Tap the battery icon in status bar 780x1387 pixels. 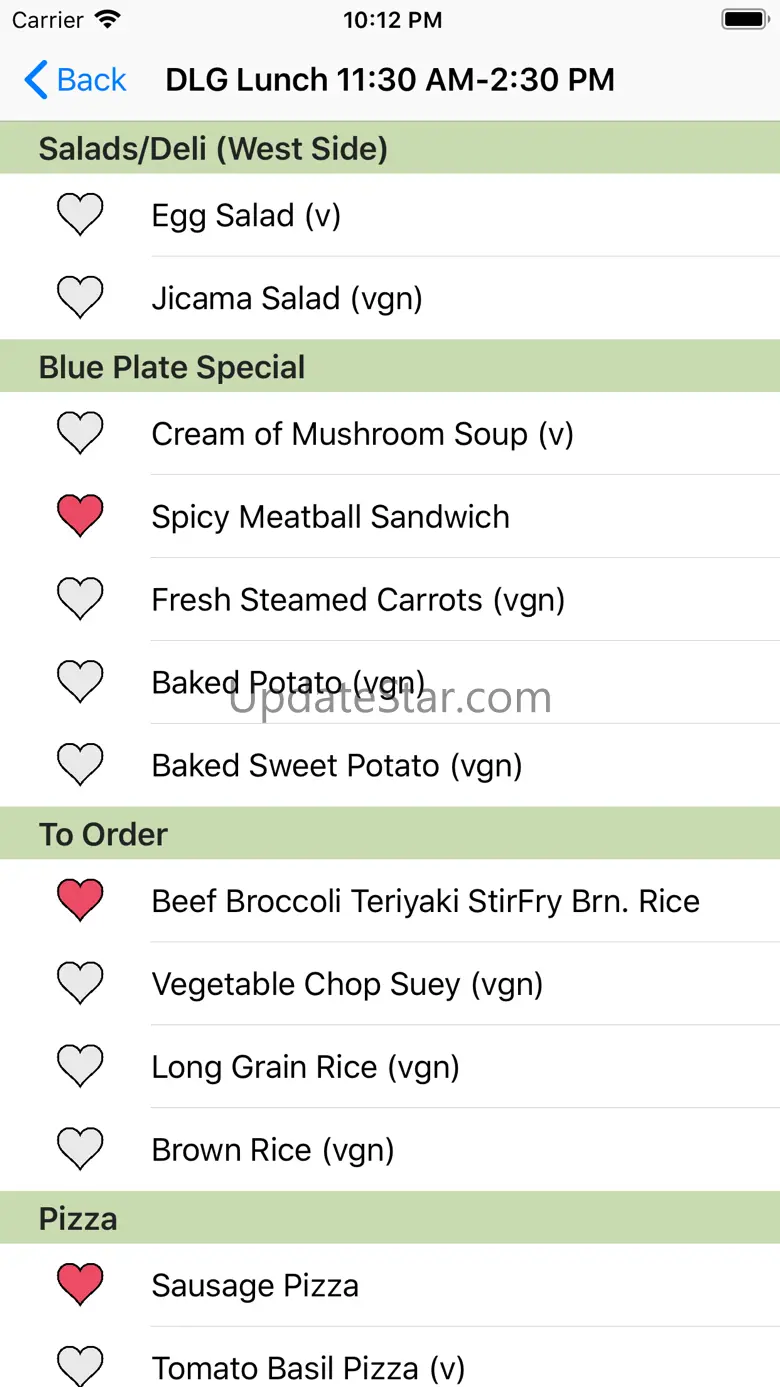(x=743, y=20)
